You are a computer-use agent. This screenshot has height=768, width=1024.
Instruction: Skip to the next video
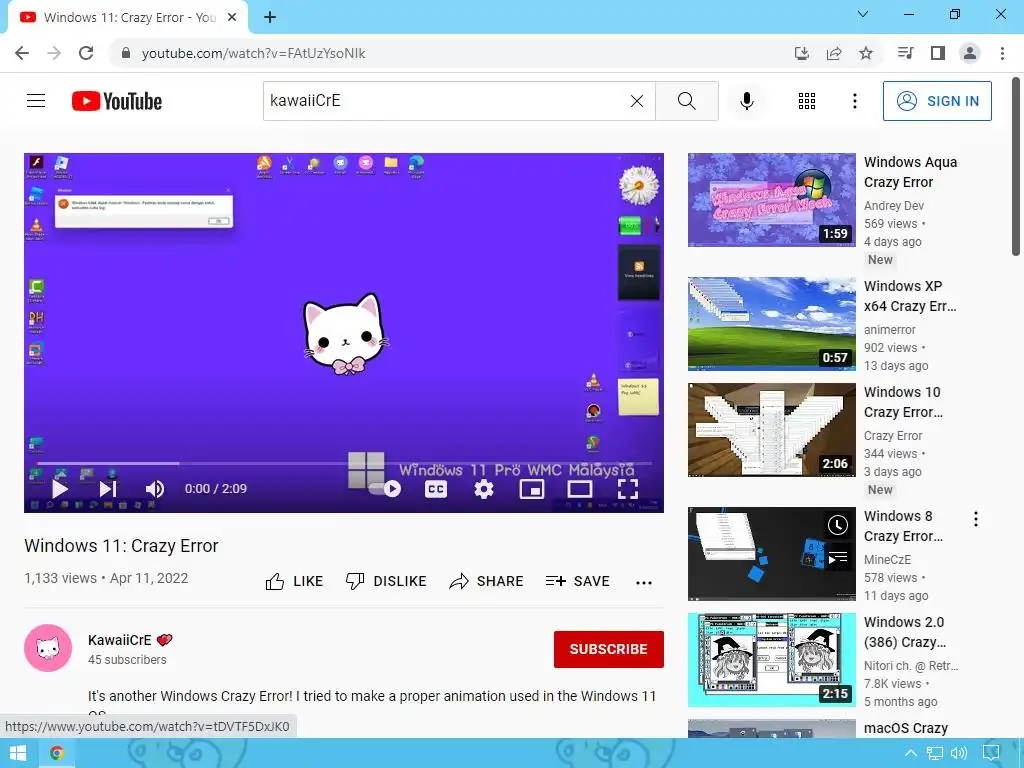(x=108, y=488)
